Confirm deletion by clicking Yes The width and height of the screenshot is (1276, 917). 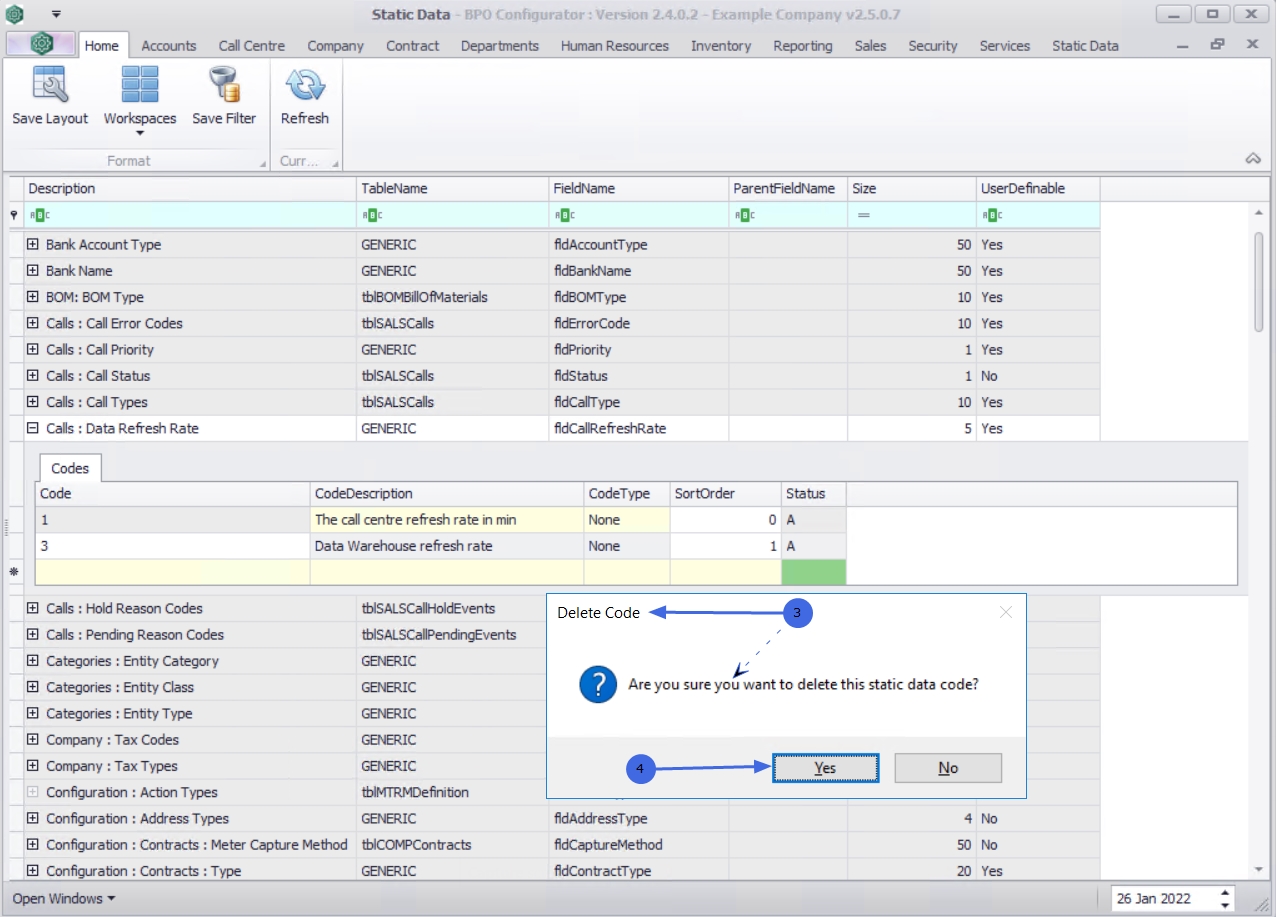pos(825,768)
